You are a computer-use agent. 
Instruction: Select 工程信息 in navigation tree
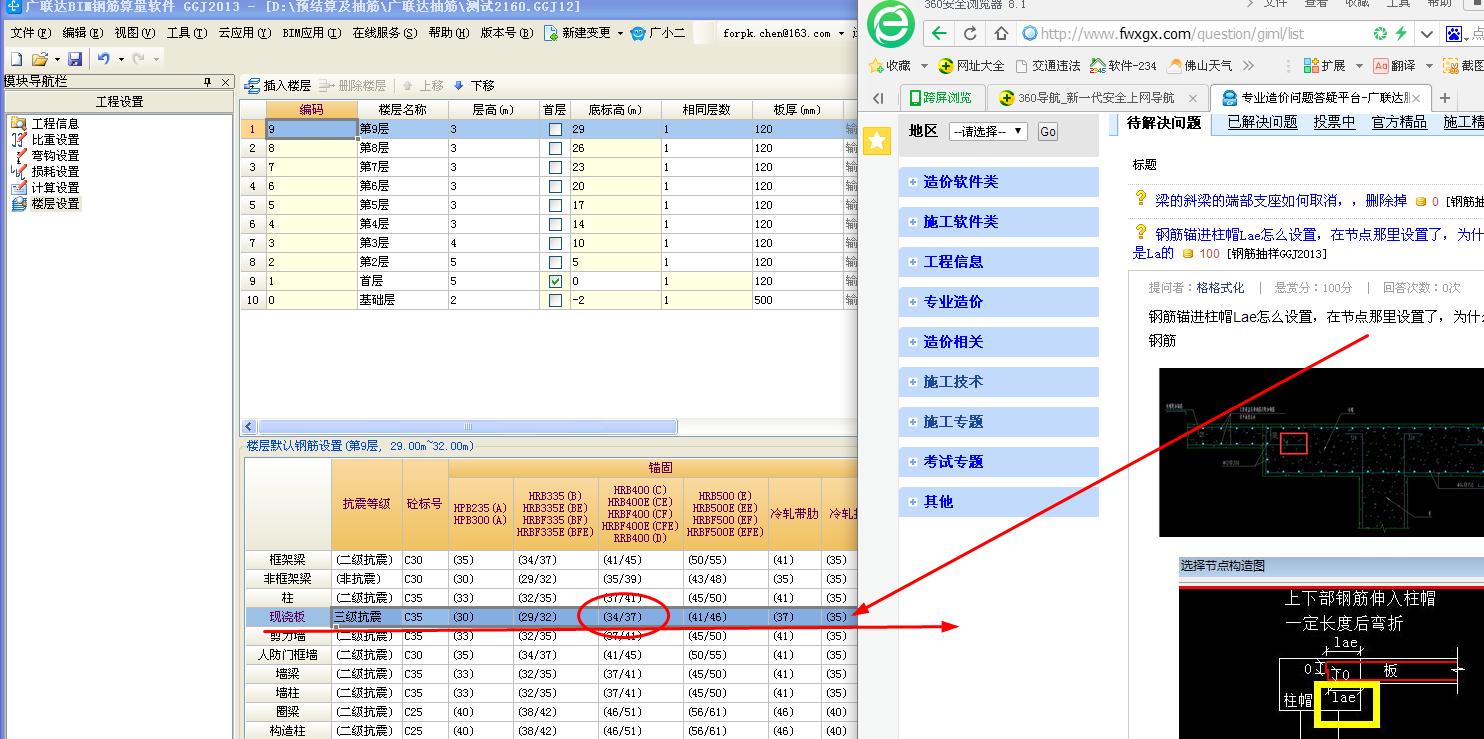pyautogui.click(x=55, y=124)
